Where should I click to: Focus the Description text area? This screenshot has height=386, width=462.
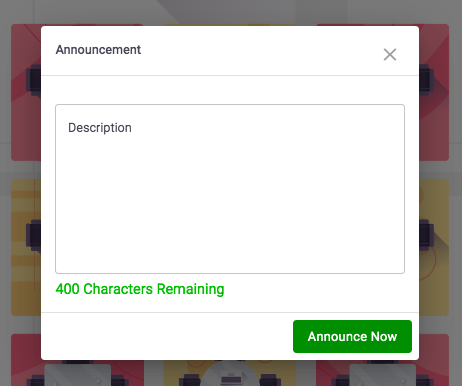click(230, 189)
